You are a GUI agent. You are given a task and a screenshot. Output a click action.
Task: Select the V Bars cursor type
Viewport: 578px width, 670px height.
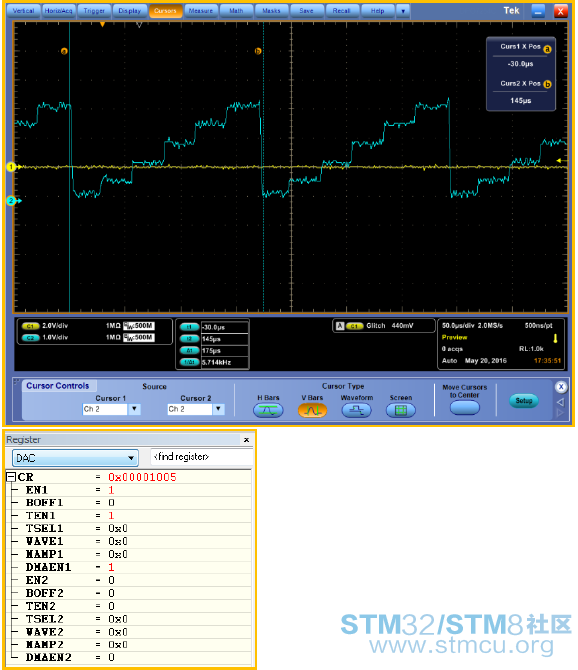pos(312,411)
